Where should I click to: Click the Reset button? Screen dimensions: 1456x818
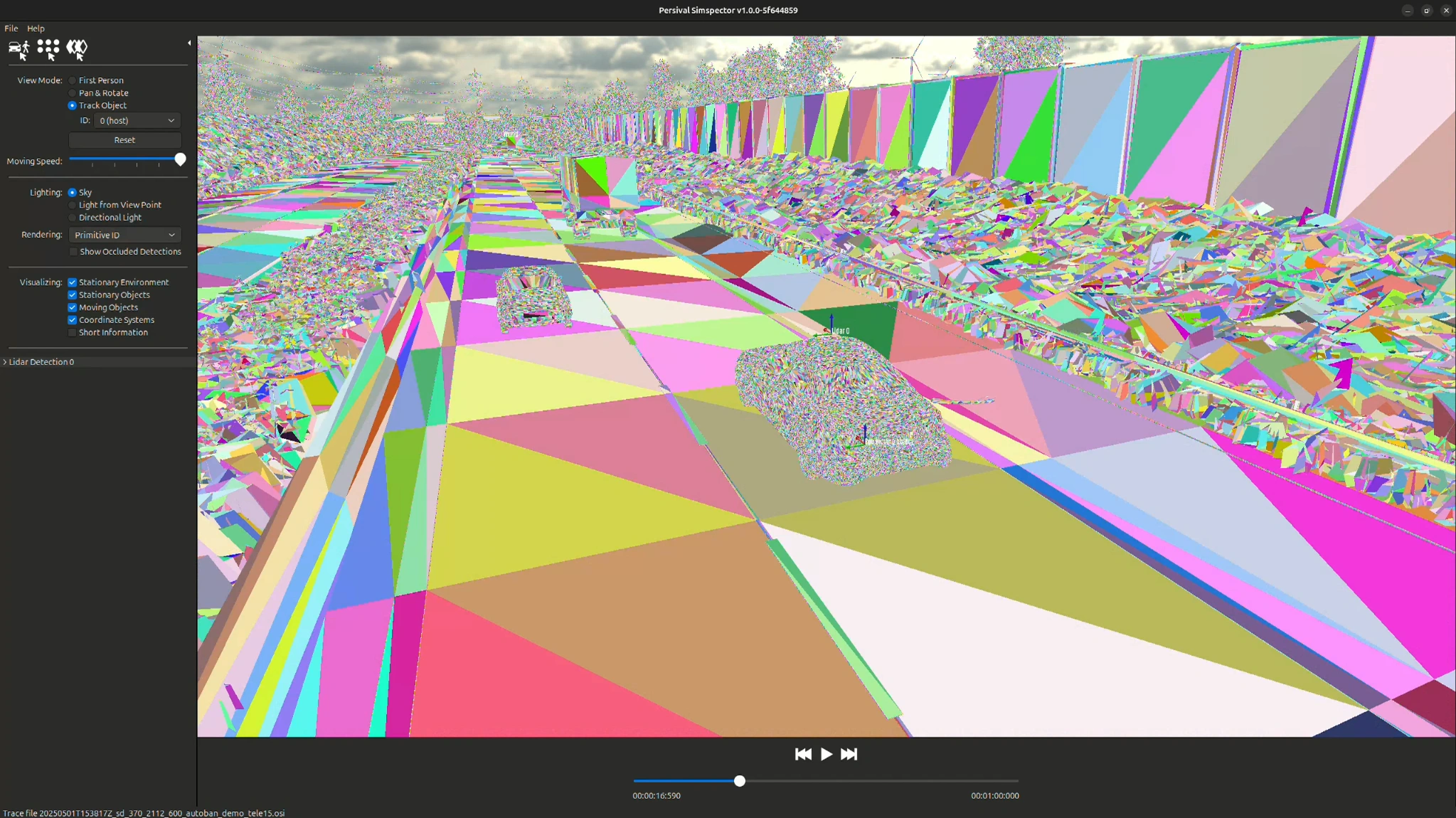[124, 140]
